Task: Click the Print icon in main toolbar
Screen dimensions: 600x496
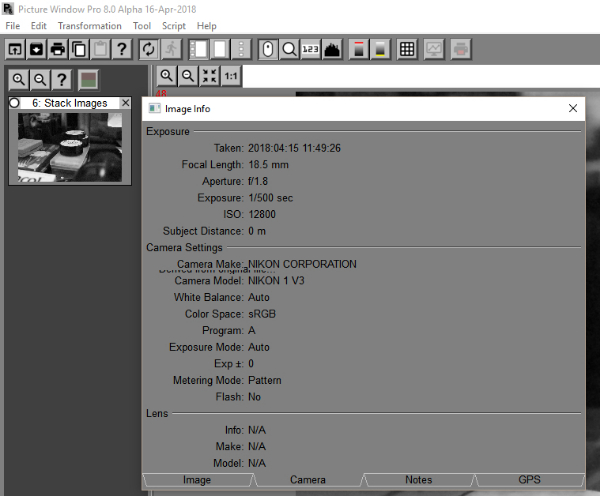Action: [x=57, y=49]
